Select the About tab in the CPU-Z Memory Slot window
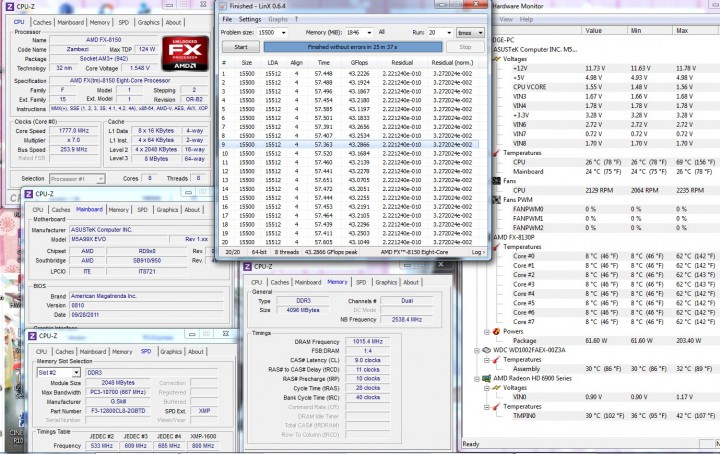720x454 pixels. coord(196,352)
